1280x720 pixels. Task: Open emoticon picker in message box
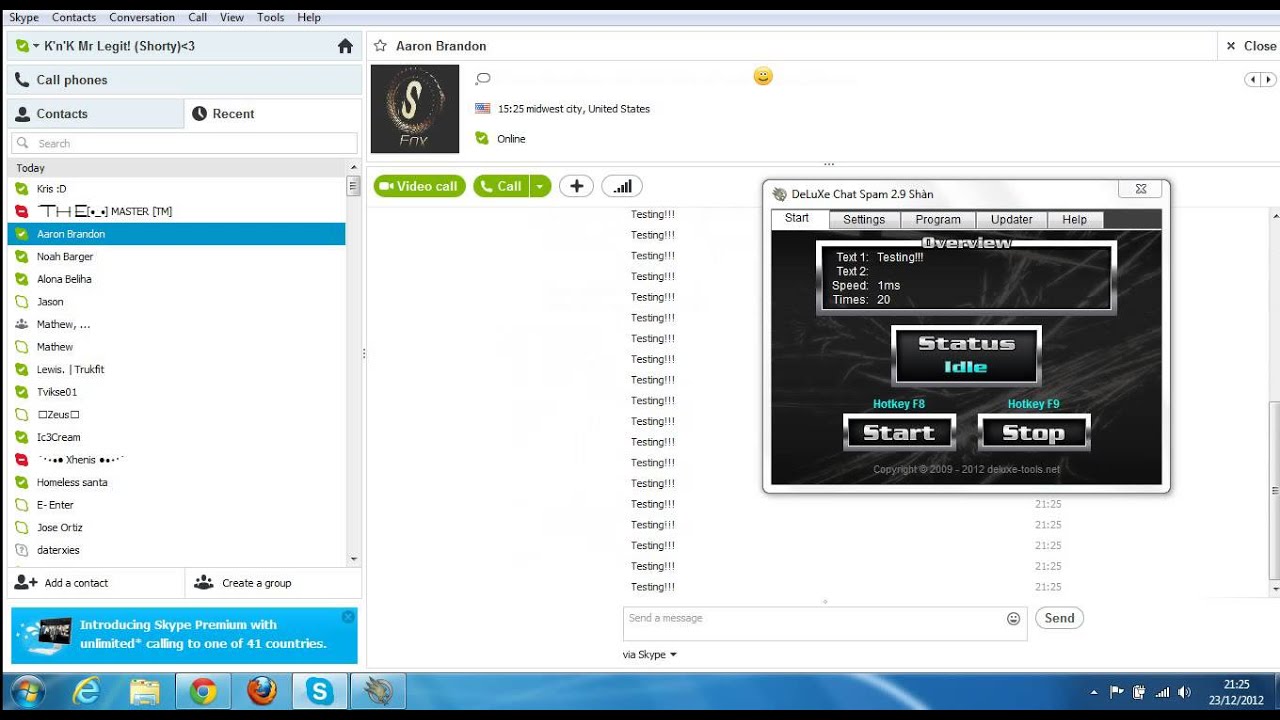pyautogui.click(x=1013, y=619)
